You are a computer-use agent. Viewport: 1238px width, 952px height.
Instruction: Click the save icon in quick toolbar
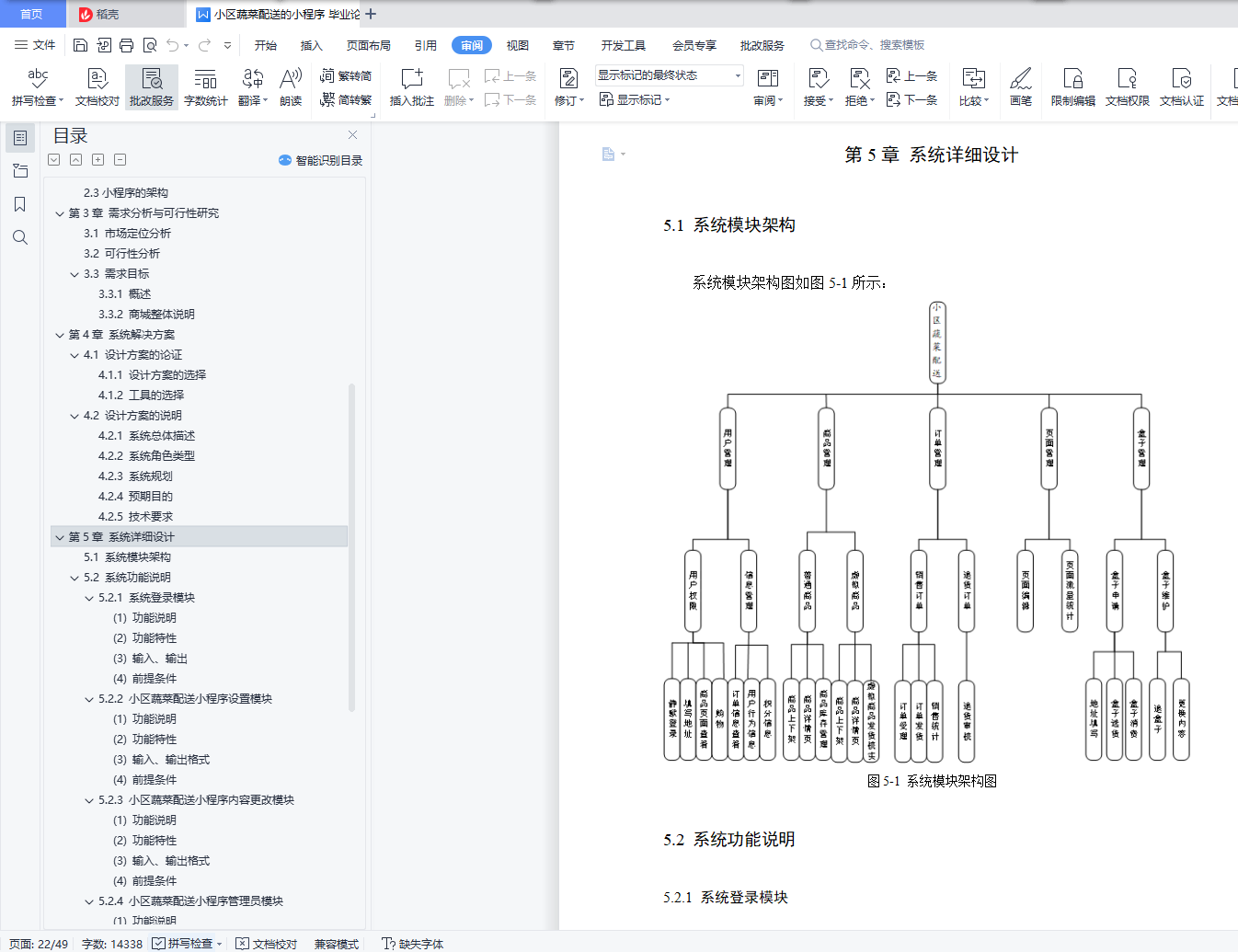80,45
